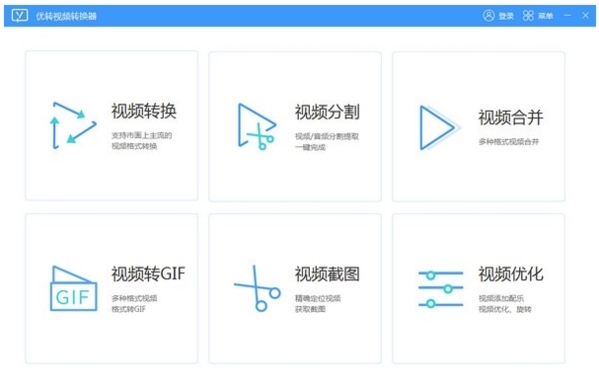This screenshot has height=390, width=599.
Task: Click the 视频合并 play triangle icon
Action: tap(439, 127)
